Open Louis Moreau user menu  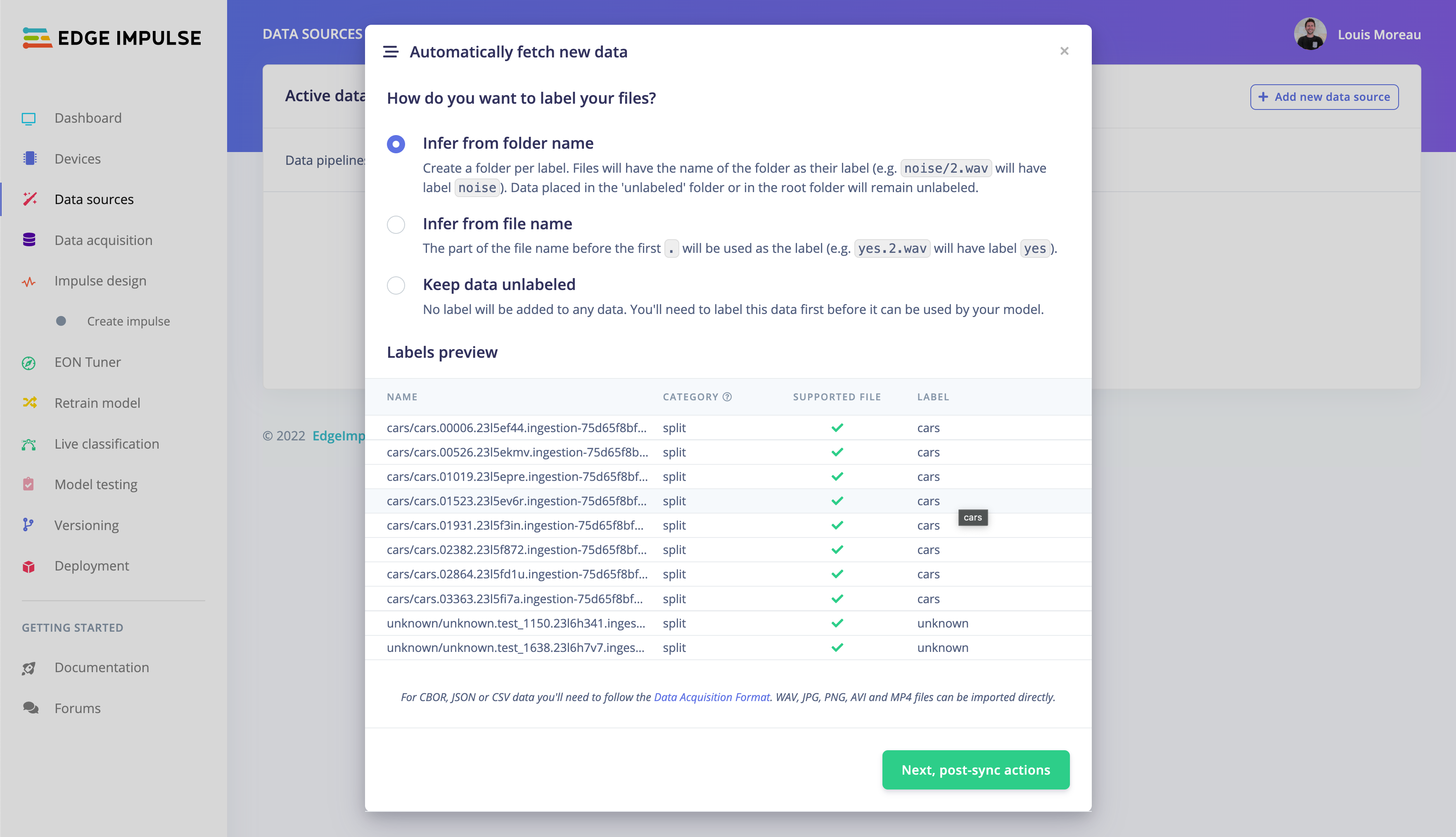[1357, 34]
